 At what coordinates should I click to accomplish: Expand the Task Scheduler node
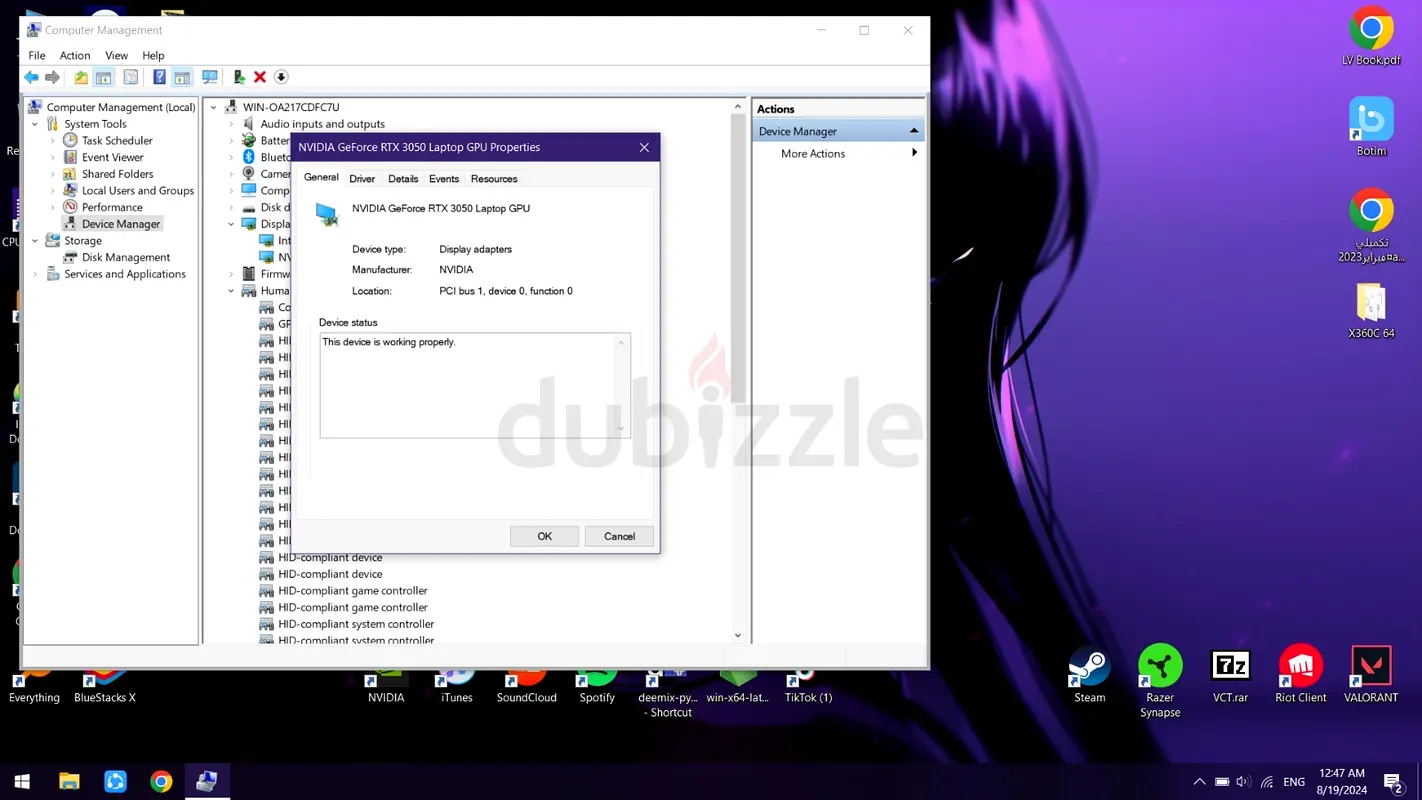pyautogui.click(x=53, y=141)
